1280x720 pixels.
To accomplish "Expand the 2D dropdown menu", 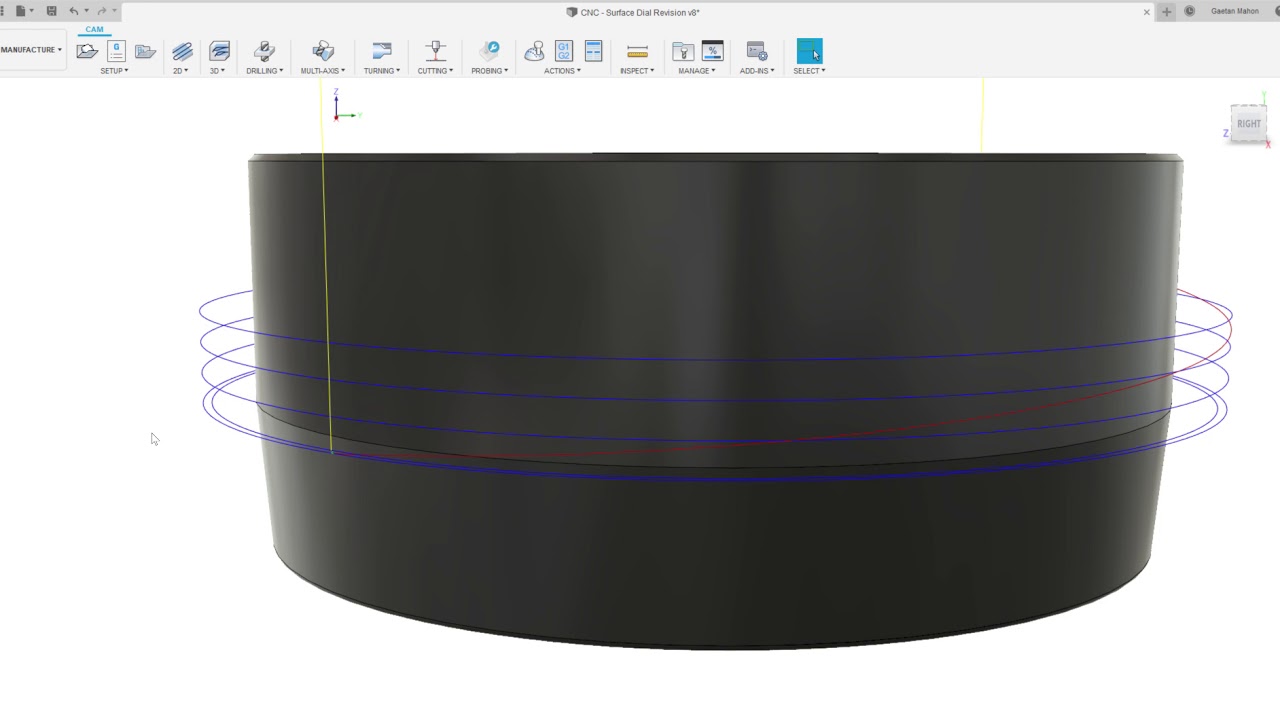I will (x=181, y=71).
